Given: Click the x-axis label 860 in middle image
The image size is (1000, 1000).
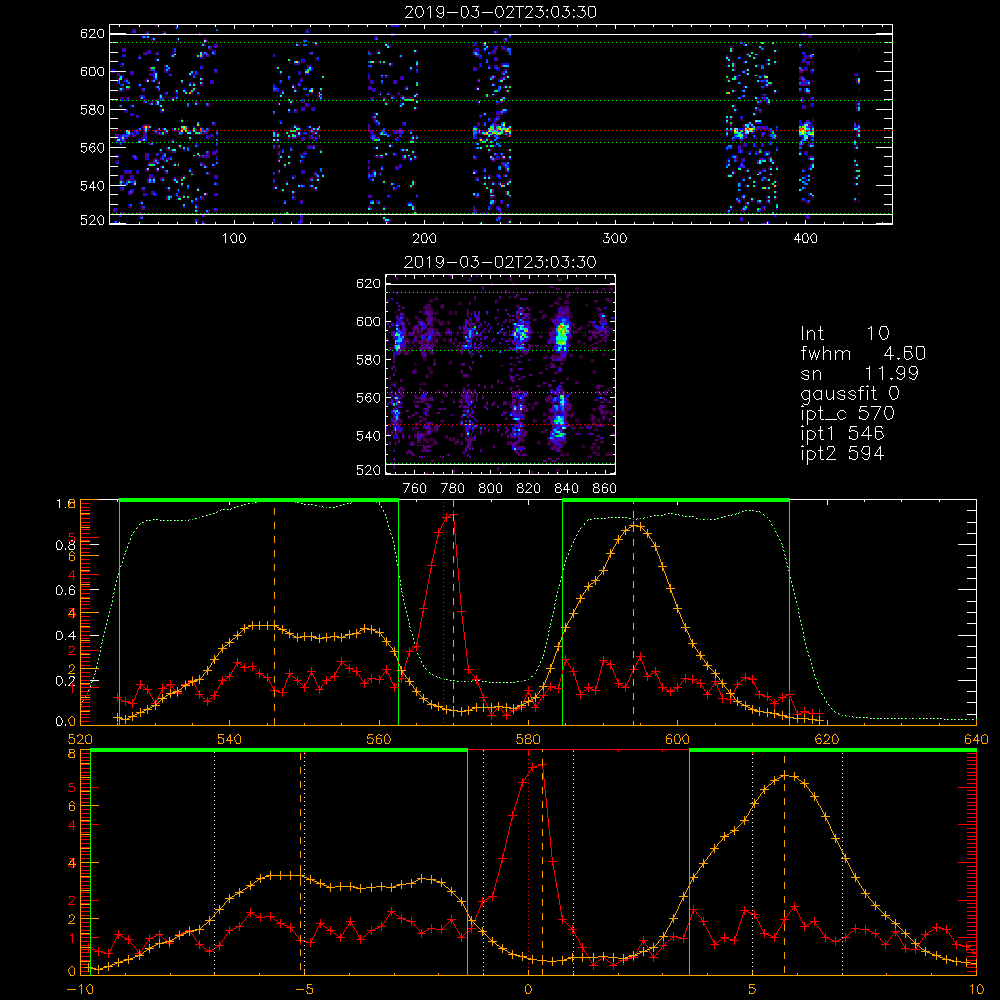Looking at the screenshot, I should click(x=604, y=489).
